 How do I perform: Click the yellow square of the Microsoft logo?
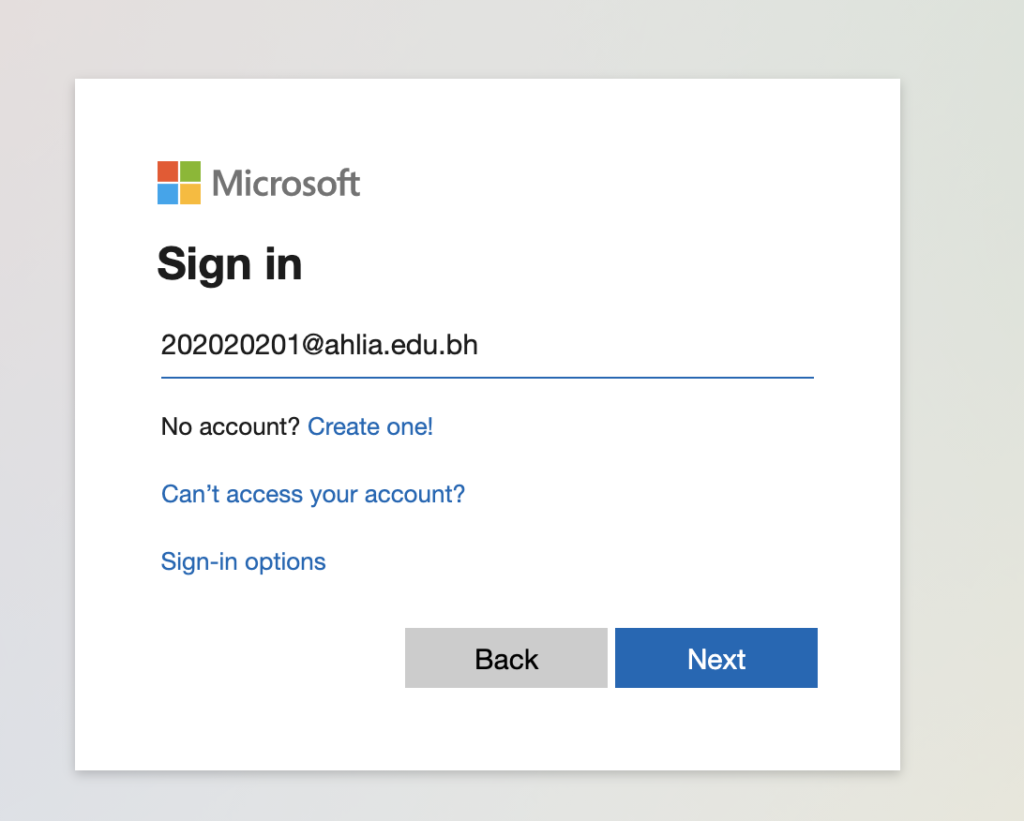[x=190, y=194]
